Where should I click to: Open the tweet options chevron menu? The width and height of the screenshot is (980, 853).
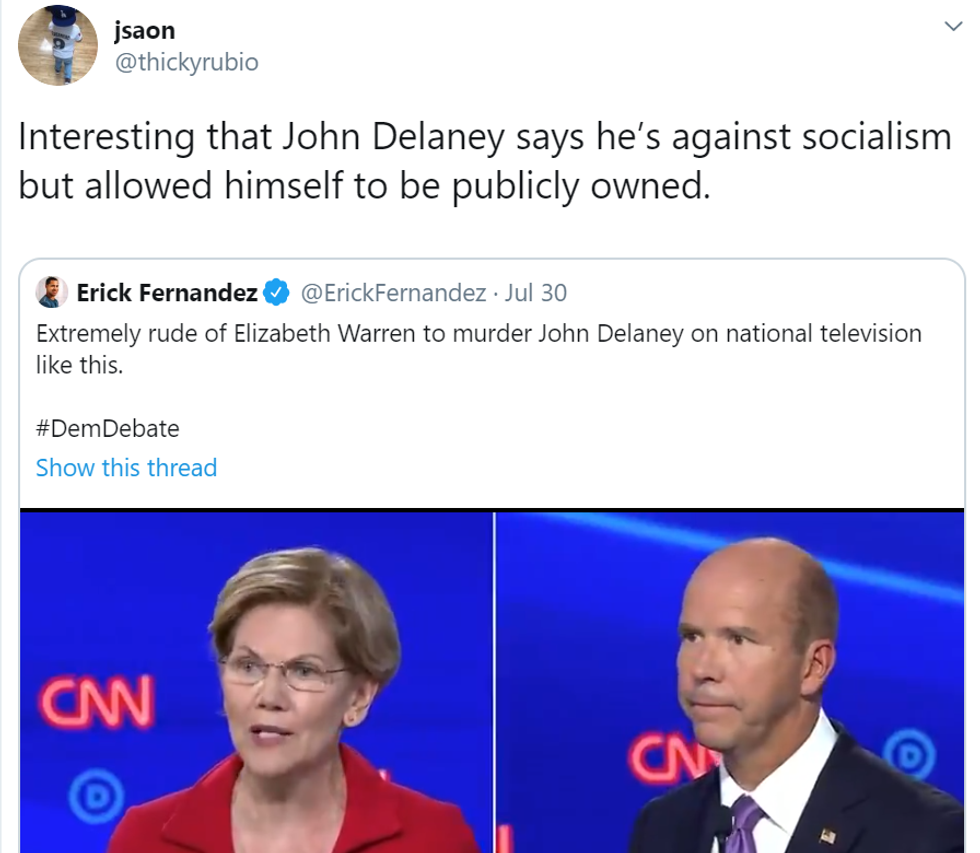[x=954, y=28]
